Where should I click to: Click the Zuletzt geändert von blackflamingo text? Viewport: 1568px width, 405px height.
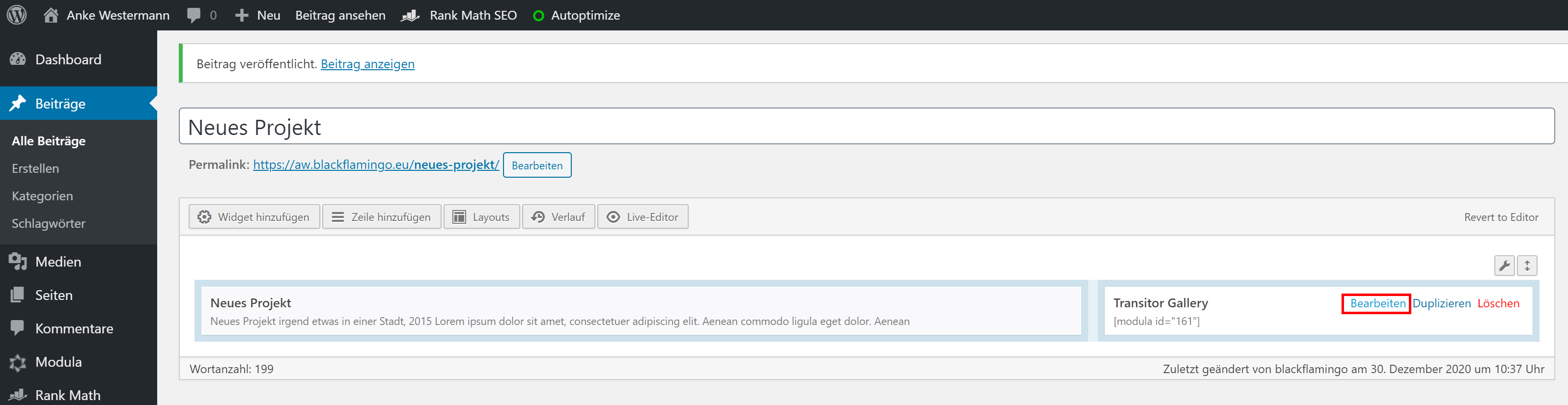click(x=1353, y=369)
